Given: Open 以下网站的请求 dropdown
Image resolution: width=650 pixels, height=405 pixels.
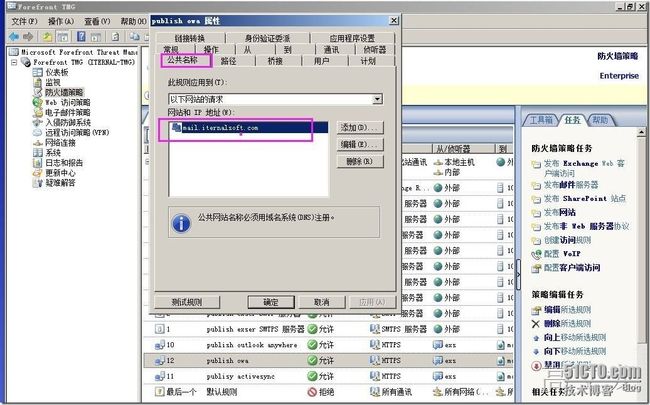Looking at the screenshot, I should (x=377, y=99).
